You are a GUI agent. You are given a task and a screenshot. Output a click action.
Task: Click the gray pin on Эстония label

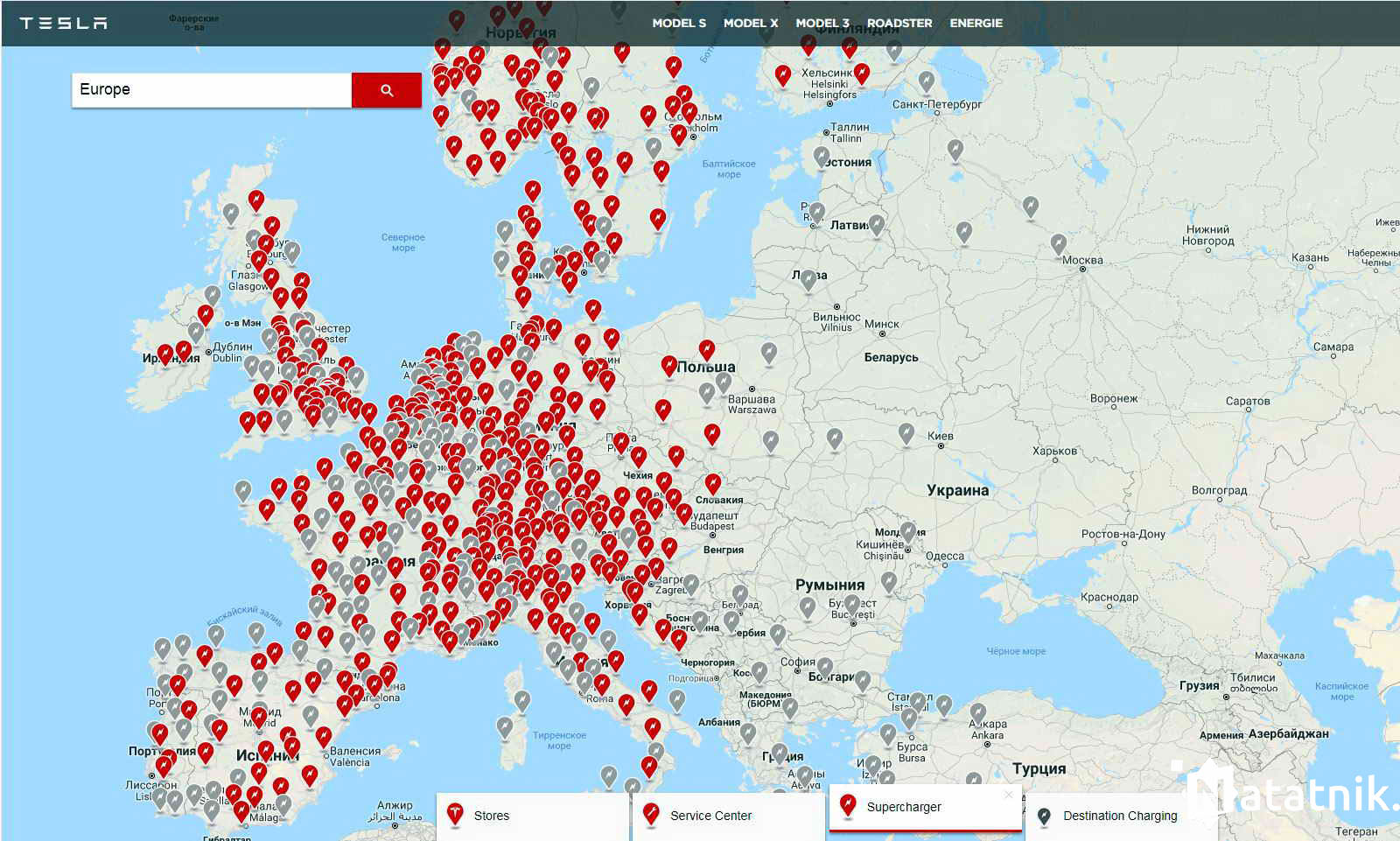click(822, 156)
